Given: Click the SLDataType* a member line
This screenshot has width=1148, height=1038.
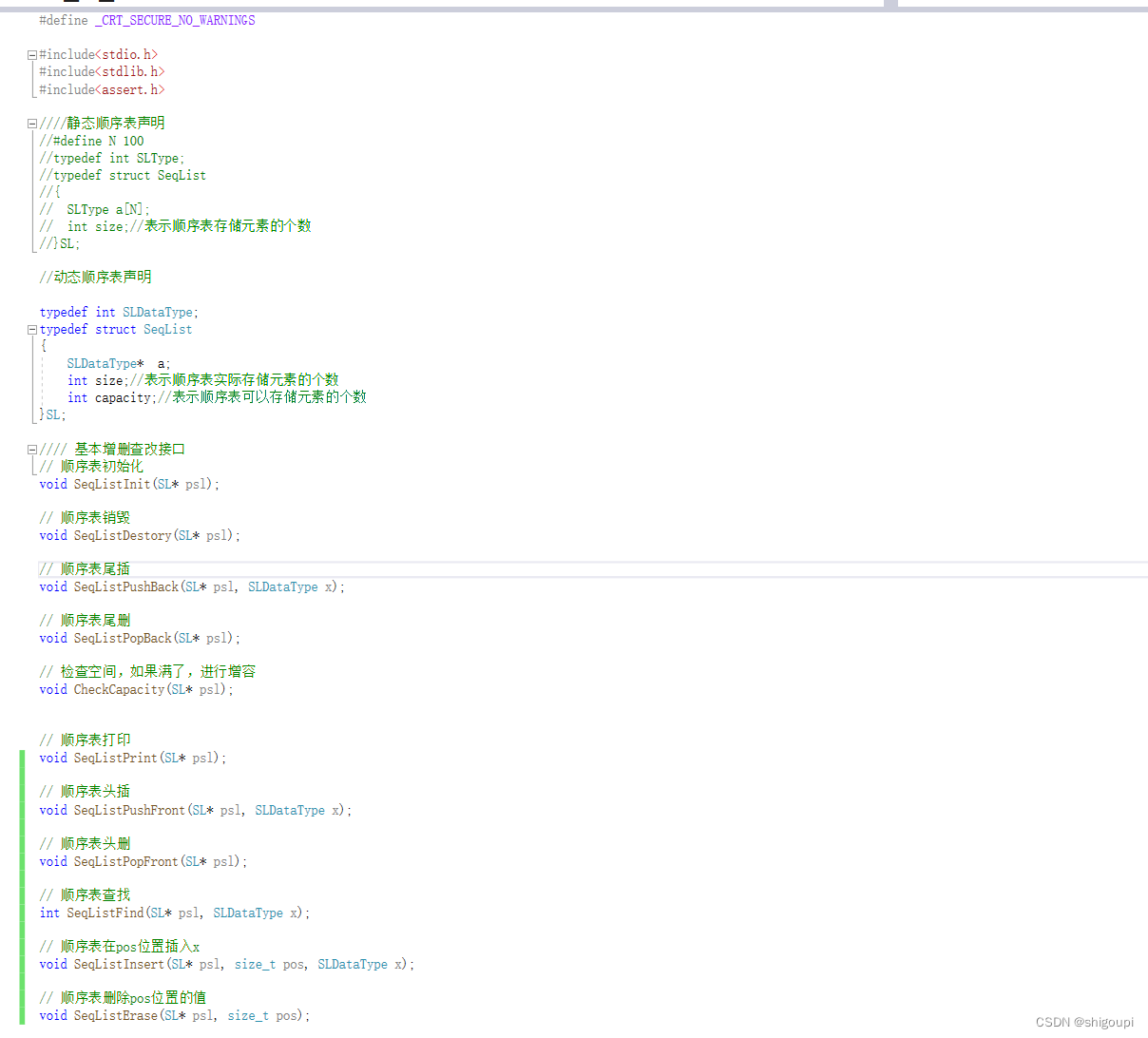Looking at the screenshot, I should point(119,364).
